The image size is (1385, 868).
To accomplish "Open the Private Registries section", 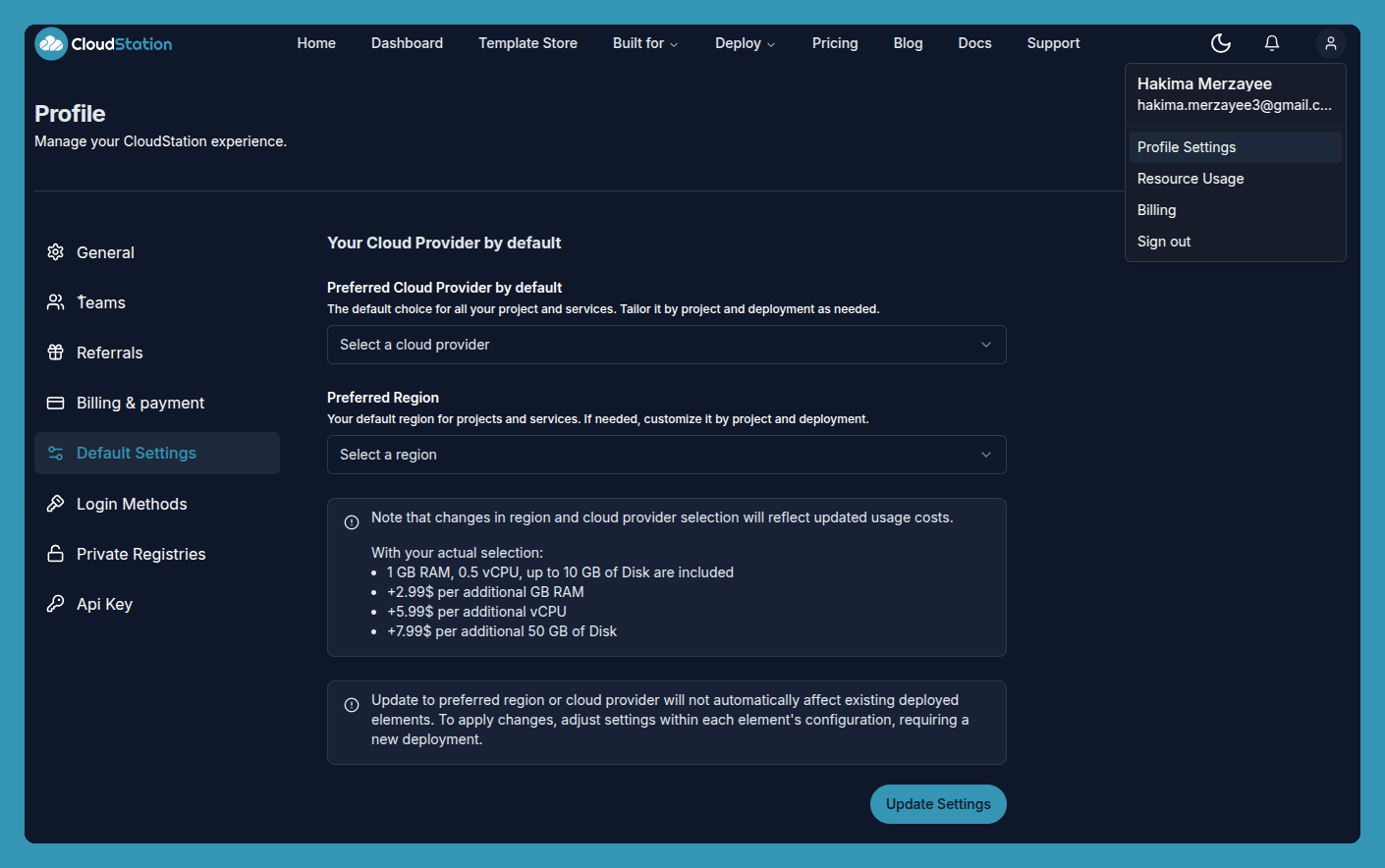I will (157, 554).
